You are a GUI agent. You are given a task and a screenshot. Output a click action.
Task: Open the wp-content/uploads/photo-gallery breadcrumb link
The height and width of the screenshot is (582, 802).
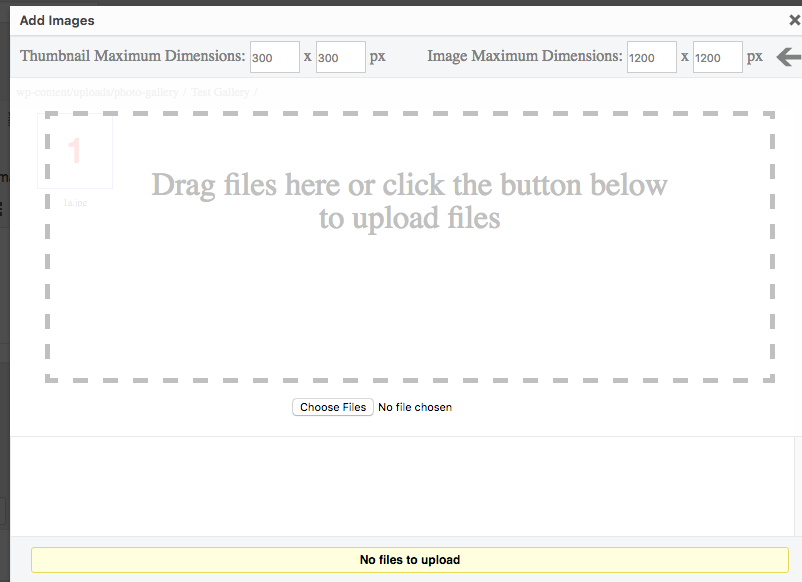click(x=97, y=92)
